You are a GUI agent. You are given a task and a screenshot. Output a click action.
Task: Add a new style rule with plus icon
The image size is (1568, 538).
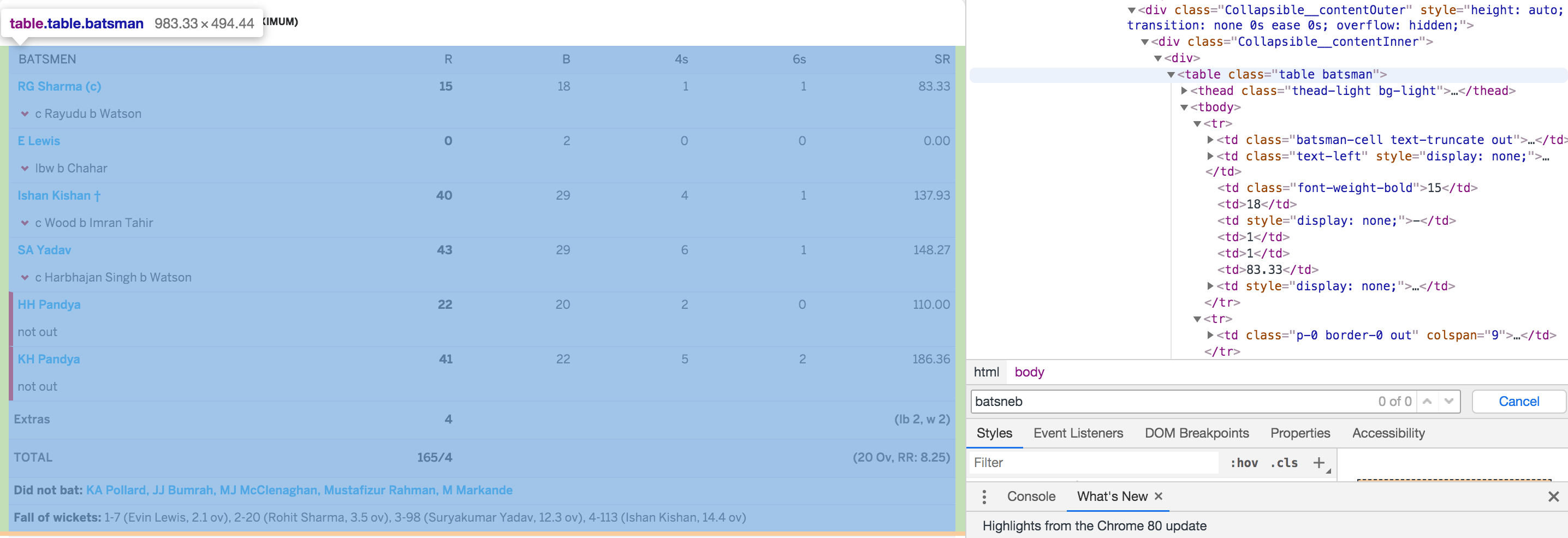coord(1319,463)
